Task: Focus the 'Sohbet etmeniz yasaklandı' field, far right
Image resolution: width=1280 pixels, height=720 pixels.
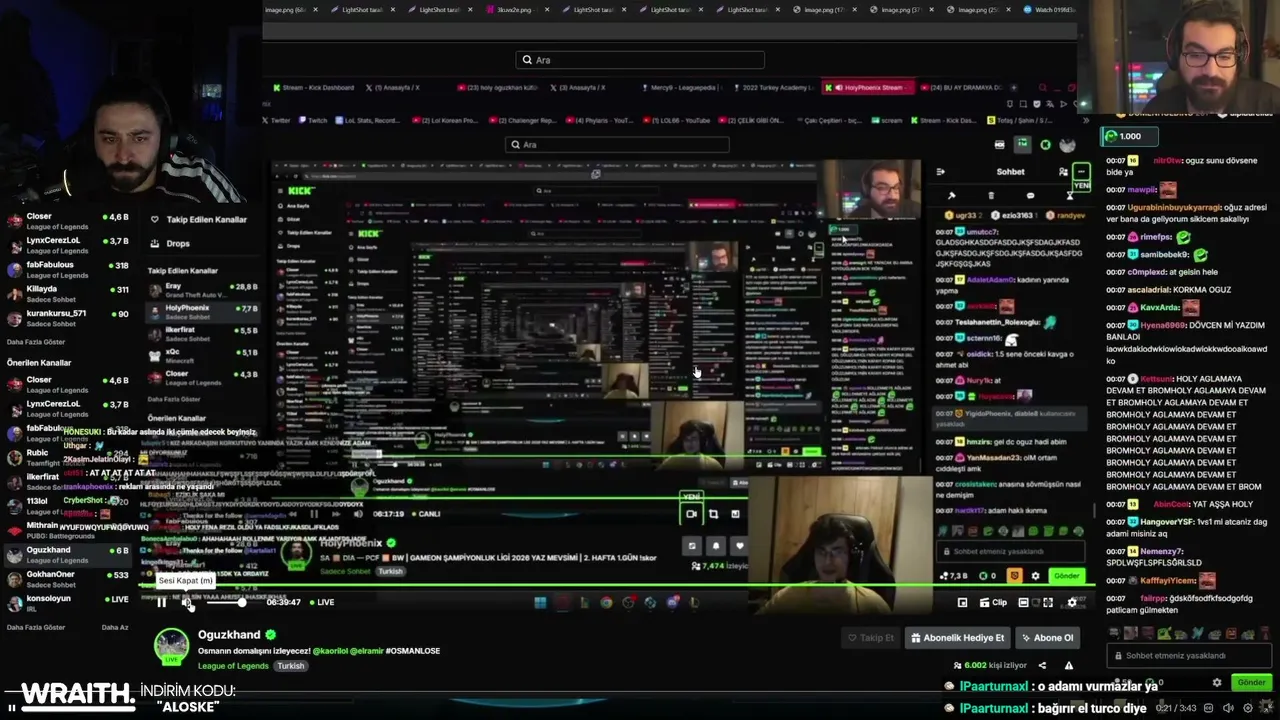Action: [1190, 656]
